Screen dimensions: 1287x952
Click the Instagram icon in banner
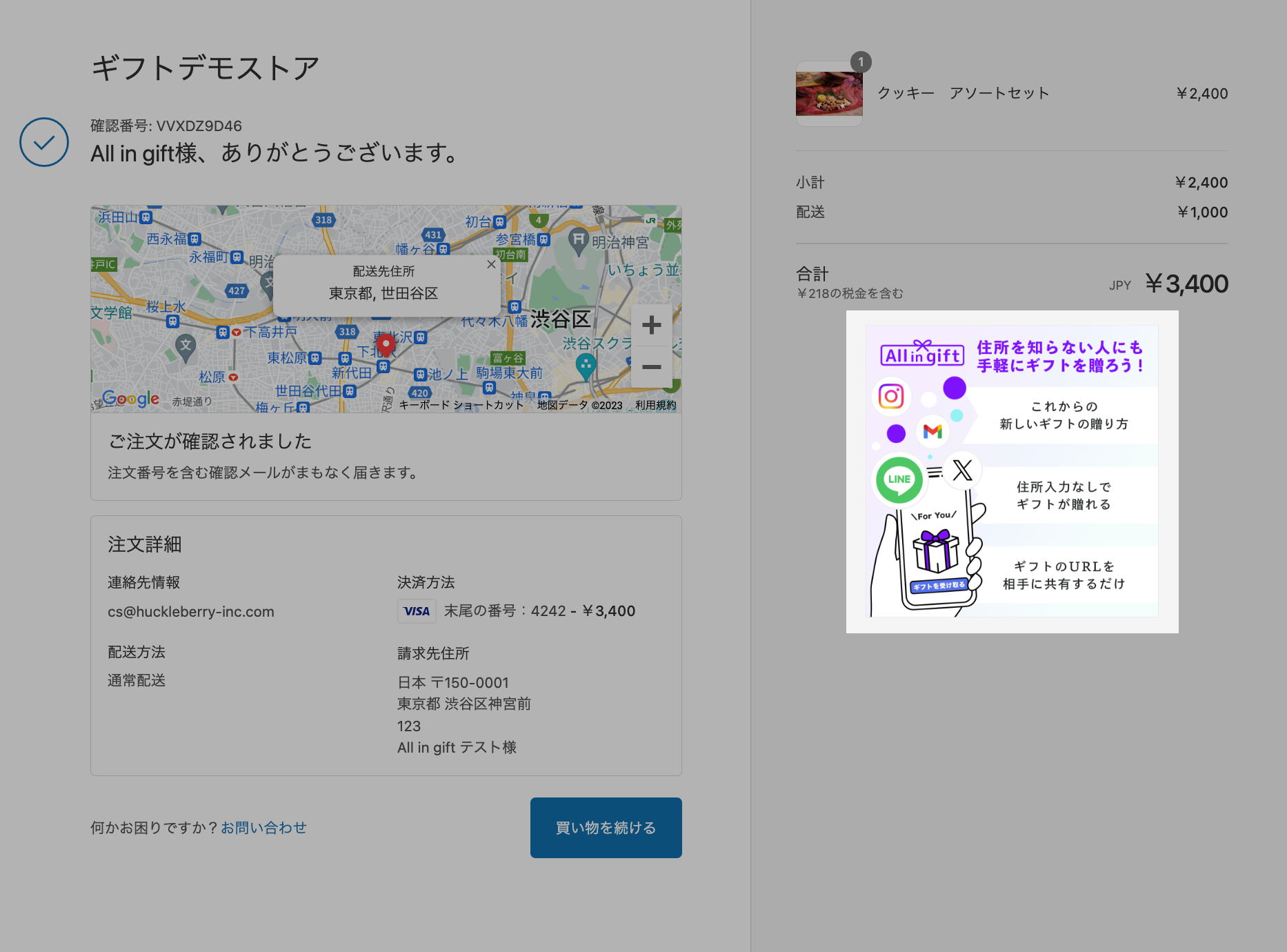(891, 396)
